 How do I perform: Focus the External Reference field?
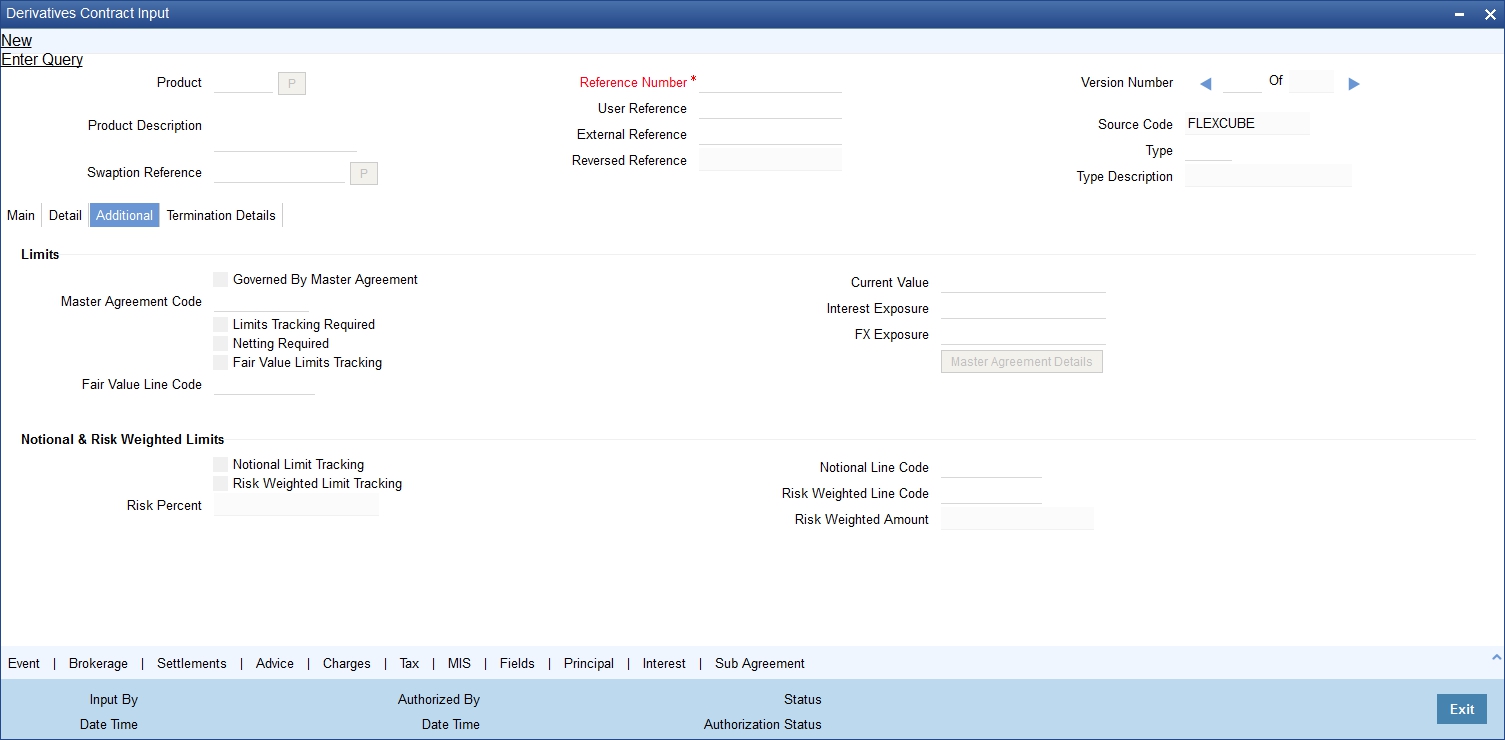coord(770,135)
